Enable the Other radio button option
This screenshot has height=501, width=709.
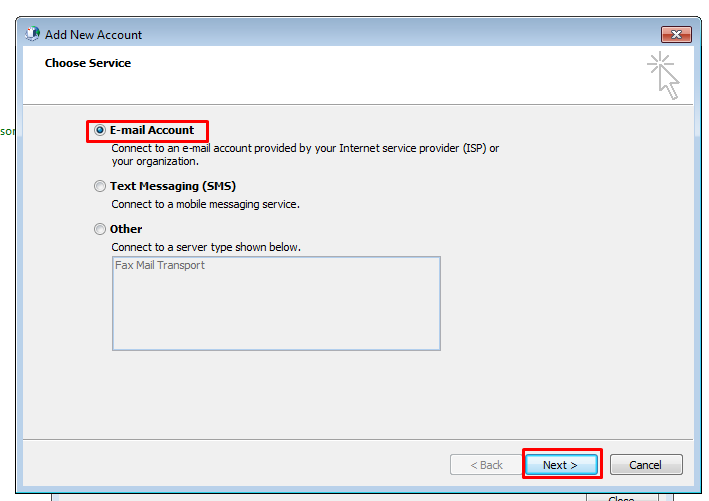pos(100,229)
